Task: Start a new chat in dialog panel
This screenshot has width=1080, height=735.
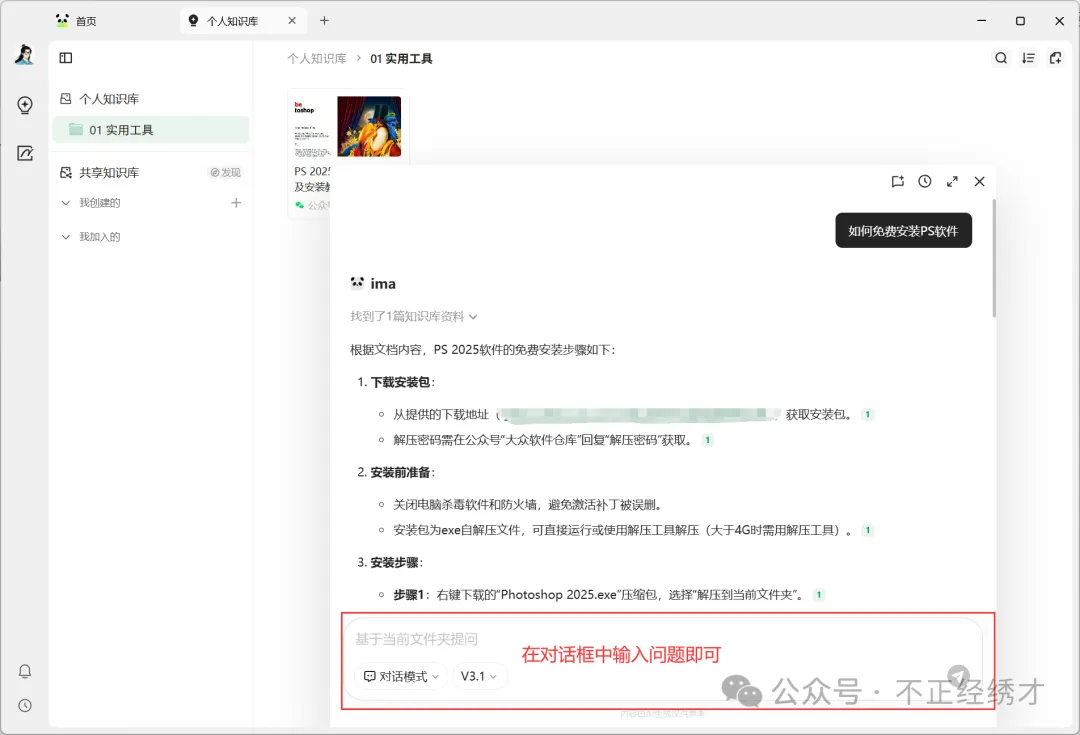Action: coord(897,181)
